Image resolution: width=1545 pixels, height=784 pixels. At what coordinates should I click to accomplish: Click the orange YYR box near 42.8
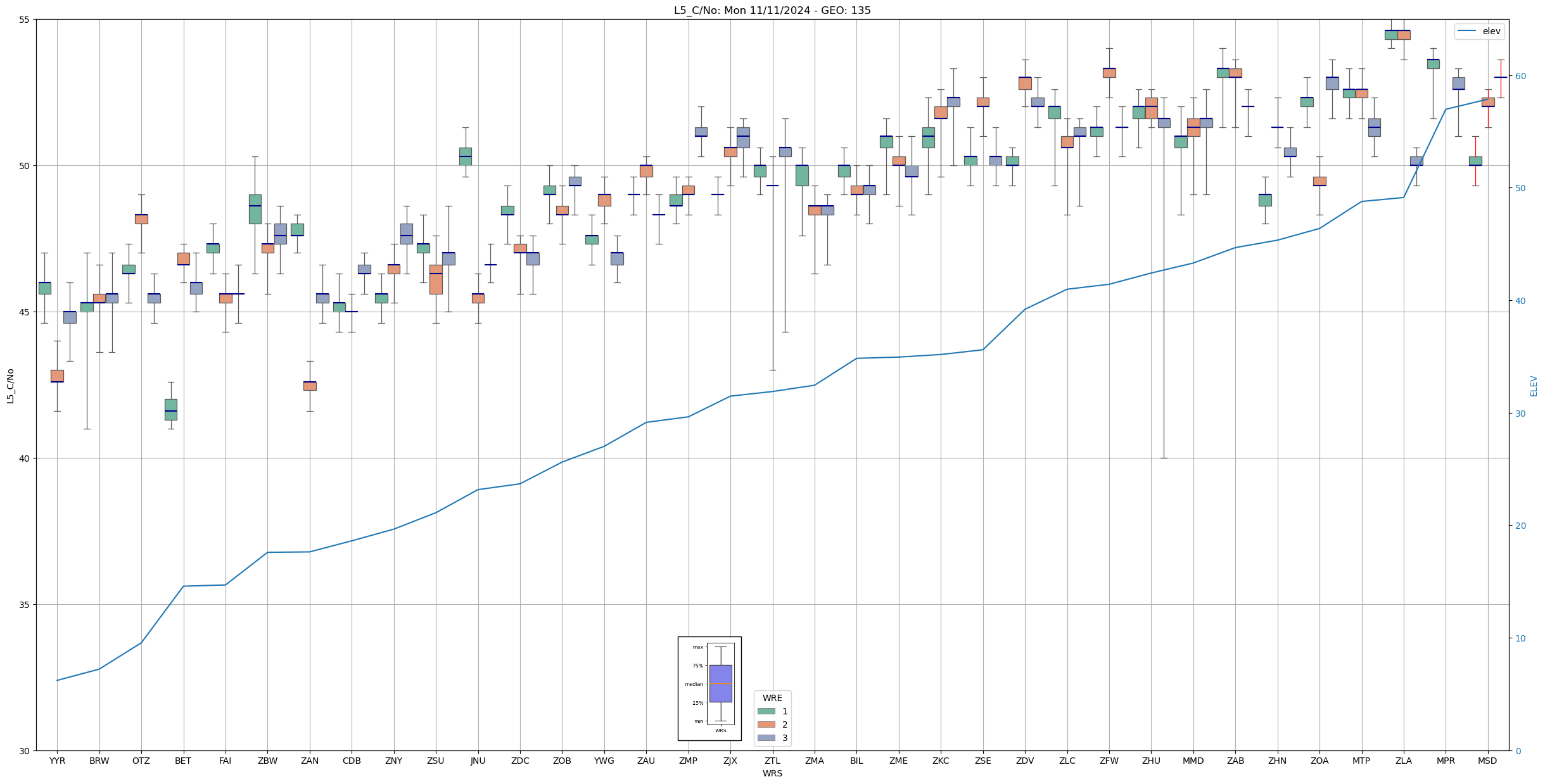point(57,376)
